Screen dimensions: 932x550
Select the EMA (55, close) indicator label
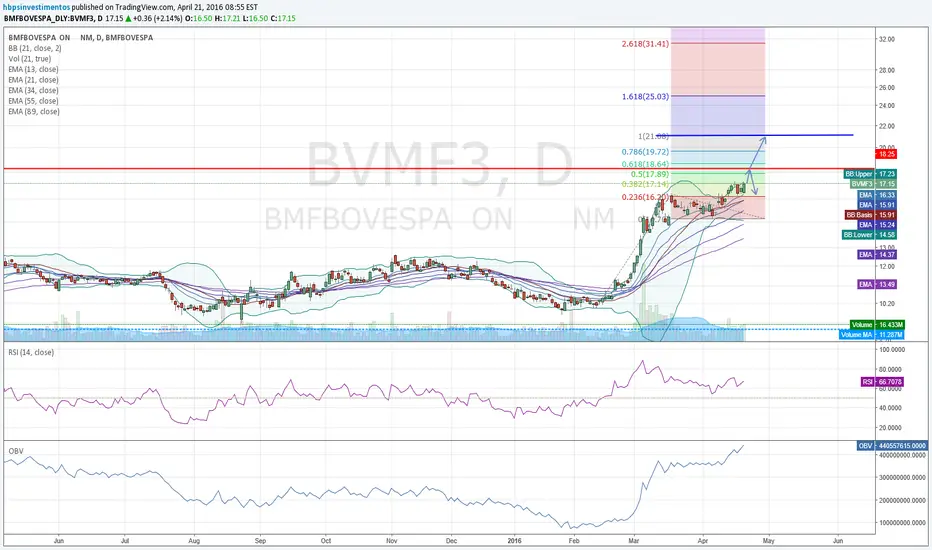33,101
